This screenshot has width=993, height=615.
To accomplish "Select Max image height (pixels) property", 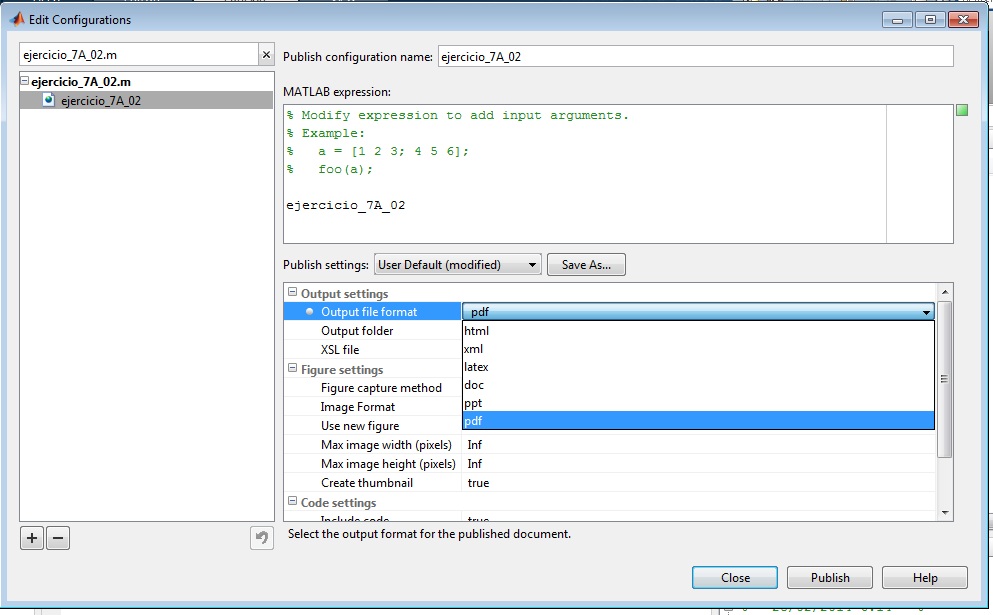I will [x=388, y=464].
